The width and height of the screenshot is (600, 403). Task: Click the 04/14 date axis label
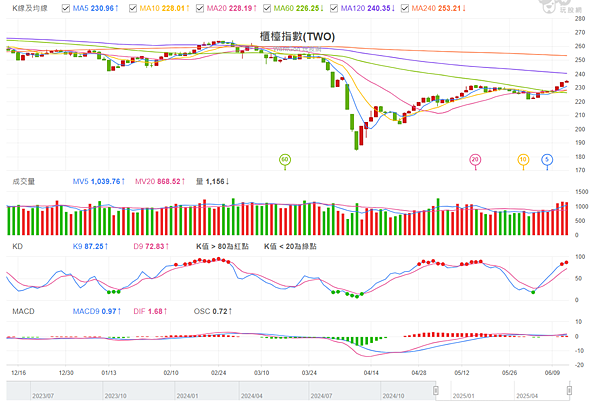tap(371, 372)
